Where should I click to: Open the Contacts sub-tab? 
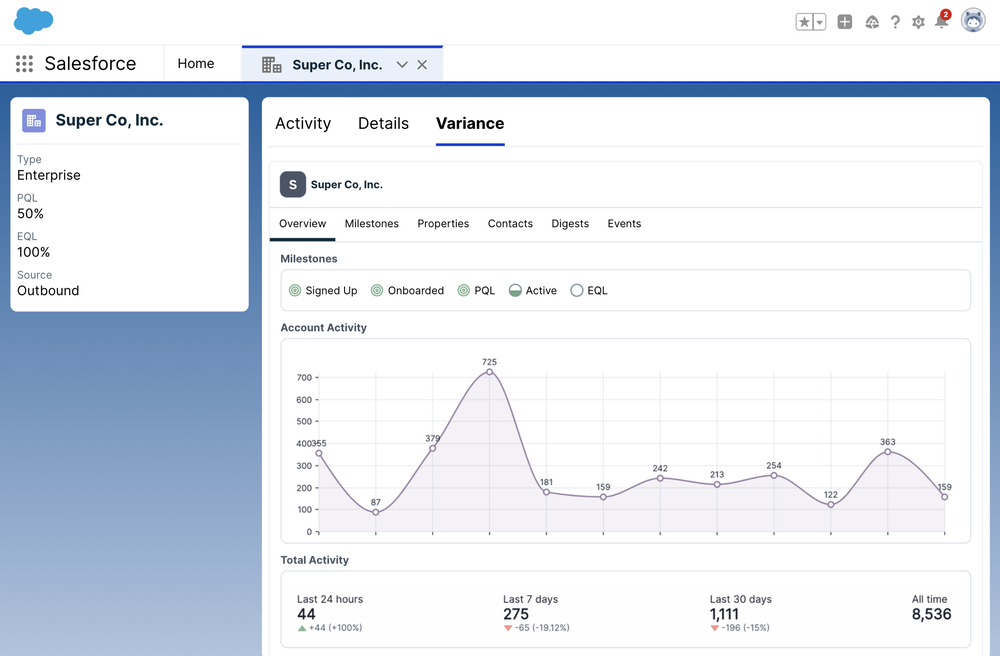(x=510, y=224)
